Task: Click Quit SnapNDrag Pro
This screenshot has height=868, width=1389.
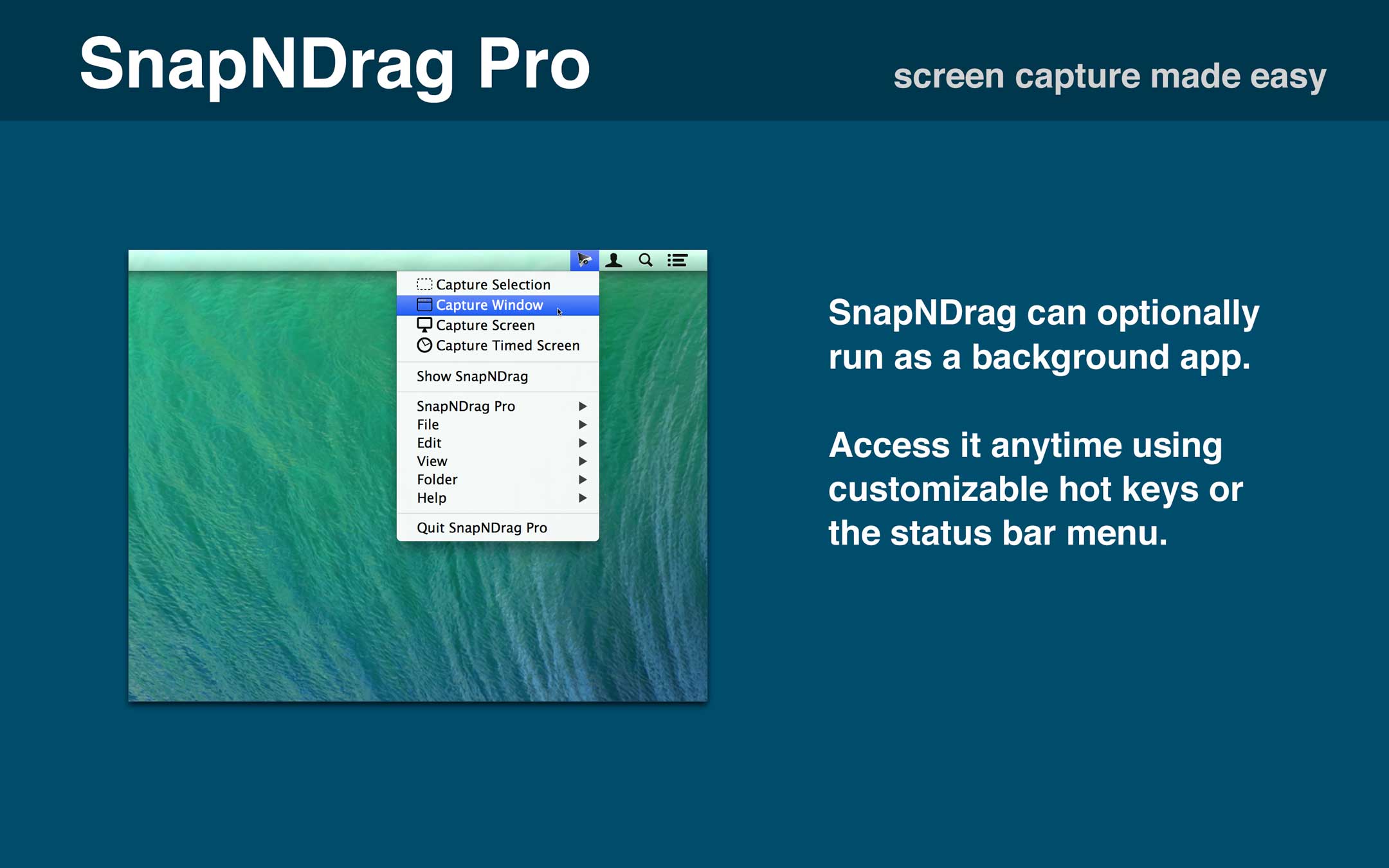Action: [x=481, y=527]
